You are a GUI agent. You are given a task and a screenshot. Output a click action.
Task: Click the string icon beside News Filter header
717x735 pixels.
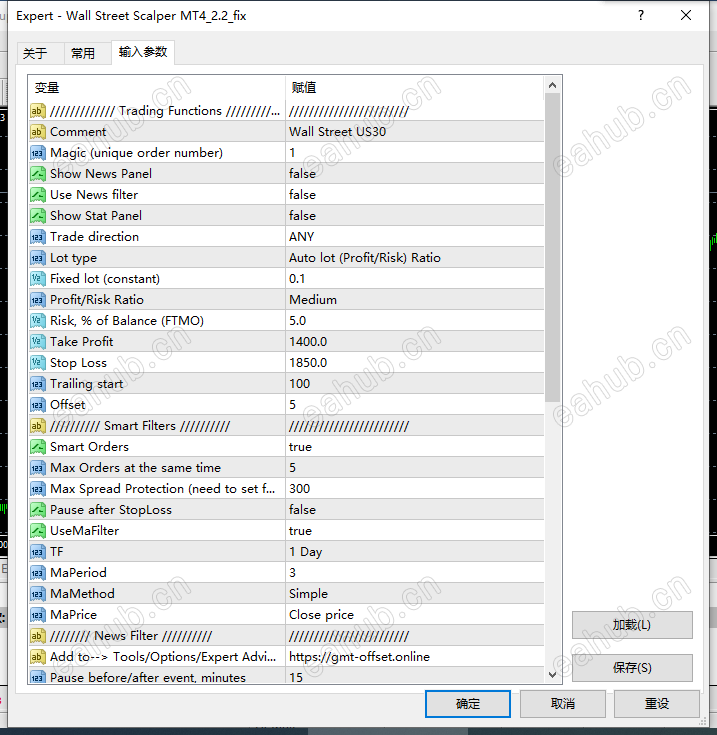(x=38, y=636)
